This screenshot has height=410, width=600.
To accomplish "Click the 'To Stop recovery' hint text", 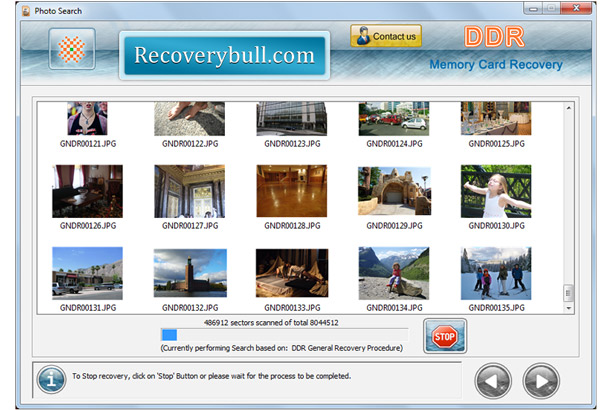I will coord(212,376).
